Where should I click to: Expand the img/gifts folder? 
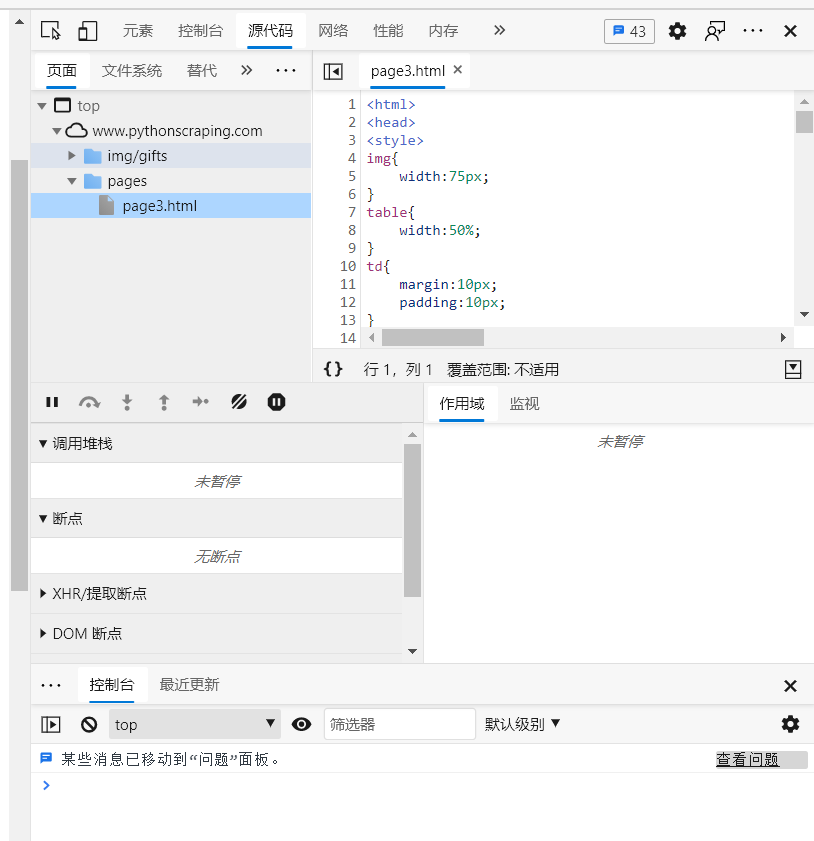pyautogui.click(x=72, y=156)
